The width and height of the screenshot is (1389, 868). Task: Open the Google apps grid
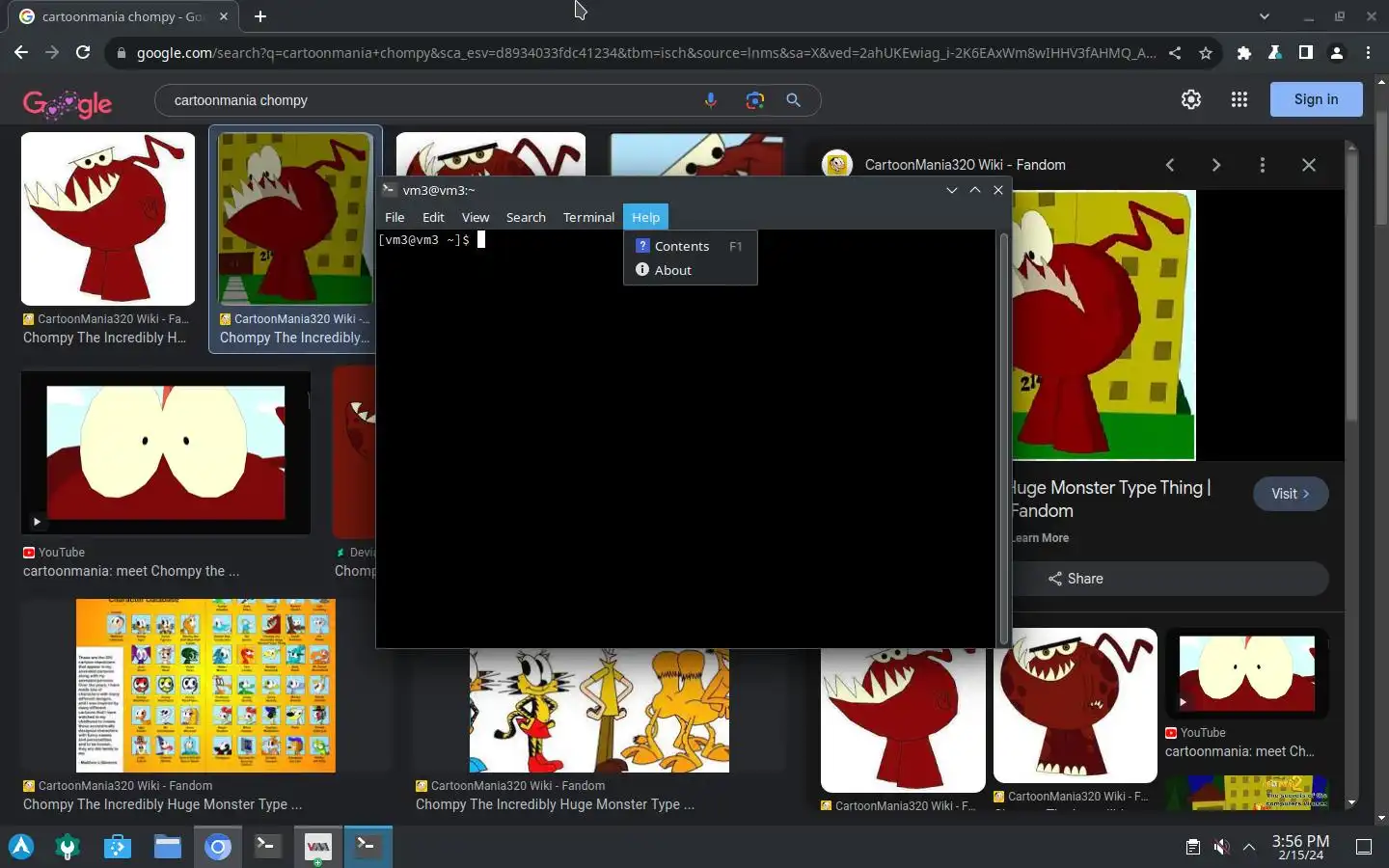pos(1239,99)
